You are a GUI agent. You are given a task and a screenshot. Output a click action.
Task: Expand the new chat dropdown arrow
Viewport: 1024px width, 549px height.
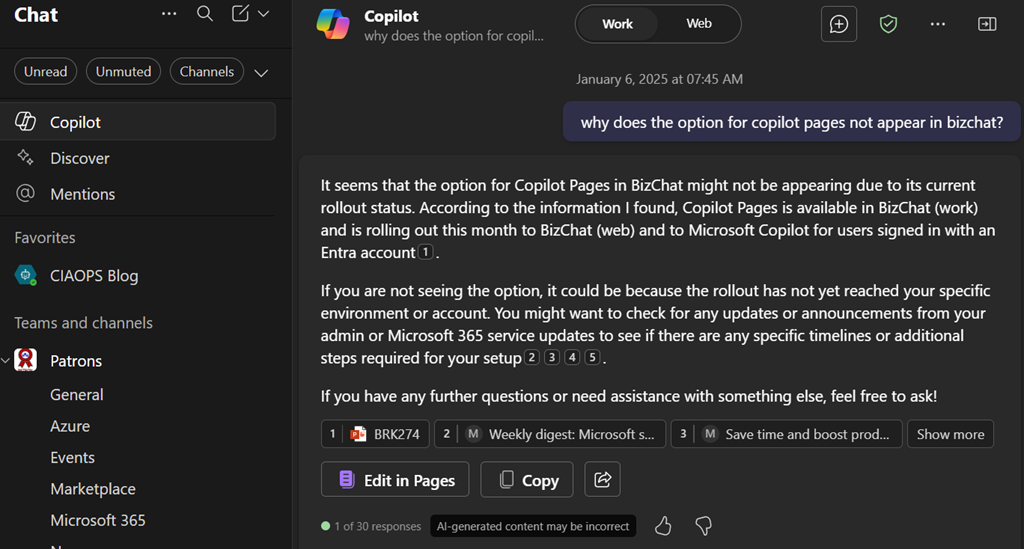pyautogui.click(x=264, y=14)
